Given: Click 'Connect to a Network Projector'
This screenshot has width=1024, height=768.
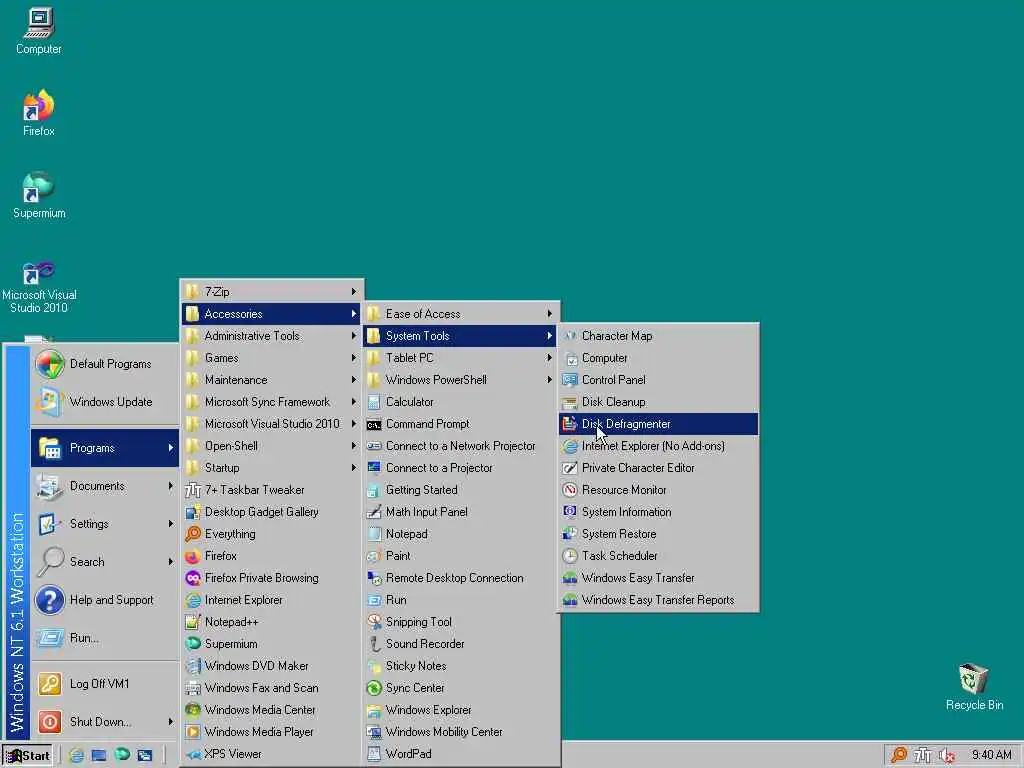Looking at the screenshot, I should pos(460,446).
